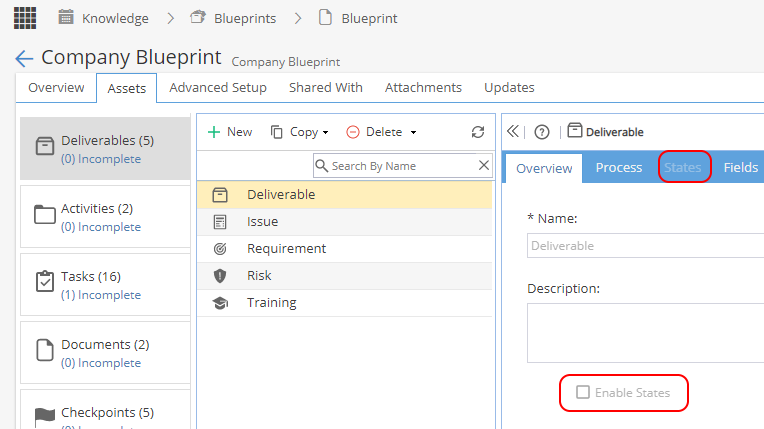Image resolution: width=764 pixels, height=429 pixels.
Task: Collapse the panel with double chevron
Action: click(x=513, y=131)
